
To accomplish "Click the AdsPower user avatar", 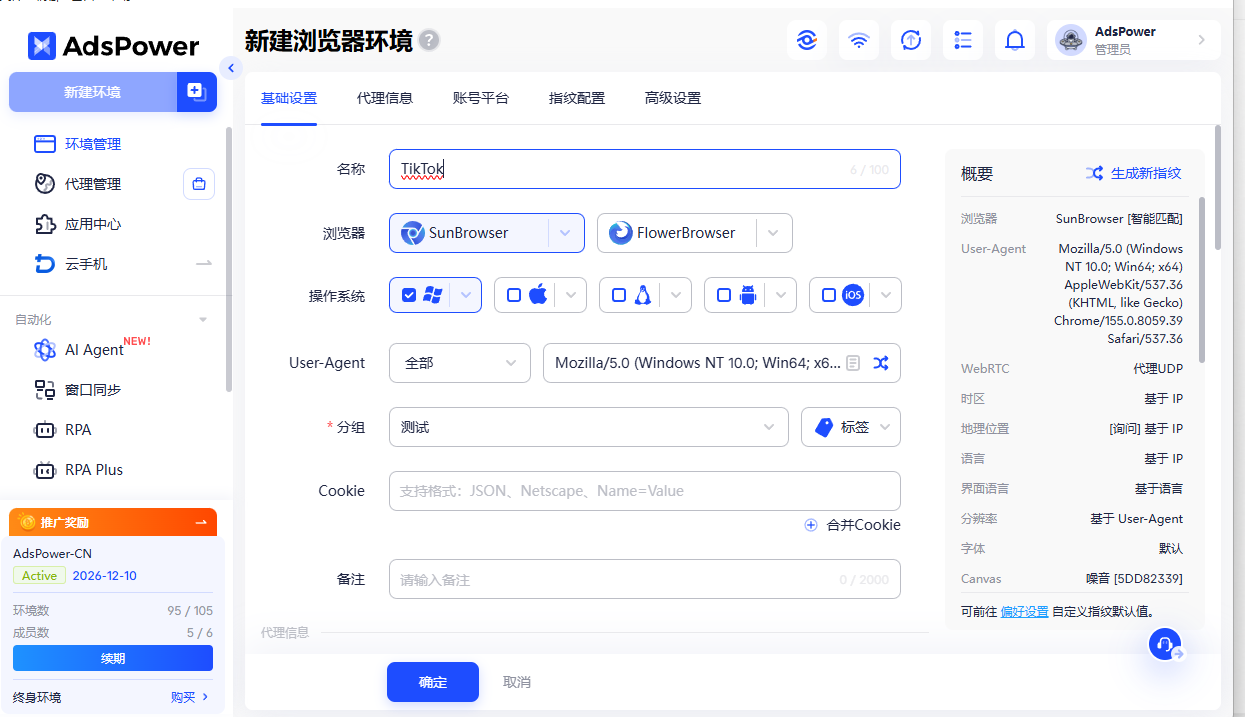I will click(1071, 40).
